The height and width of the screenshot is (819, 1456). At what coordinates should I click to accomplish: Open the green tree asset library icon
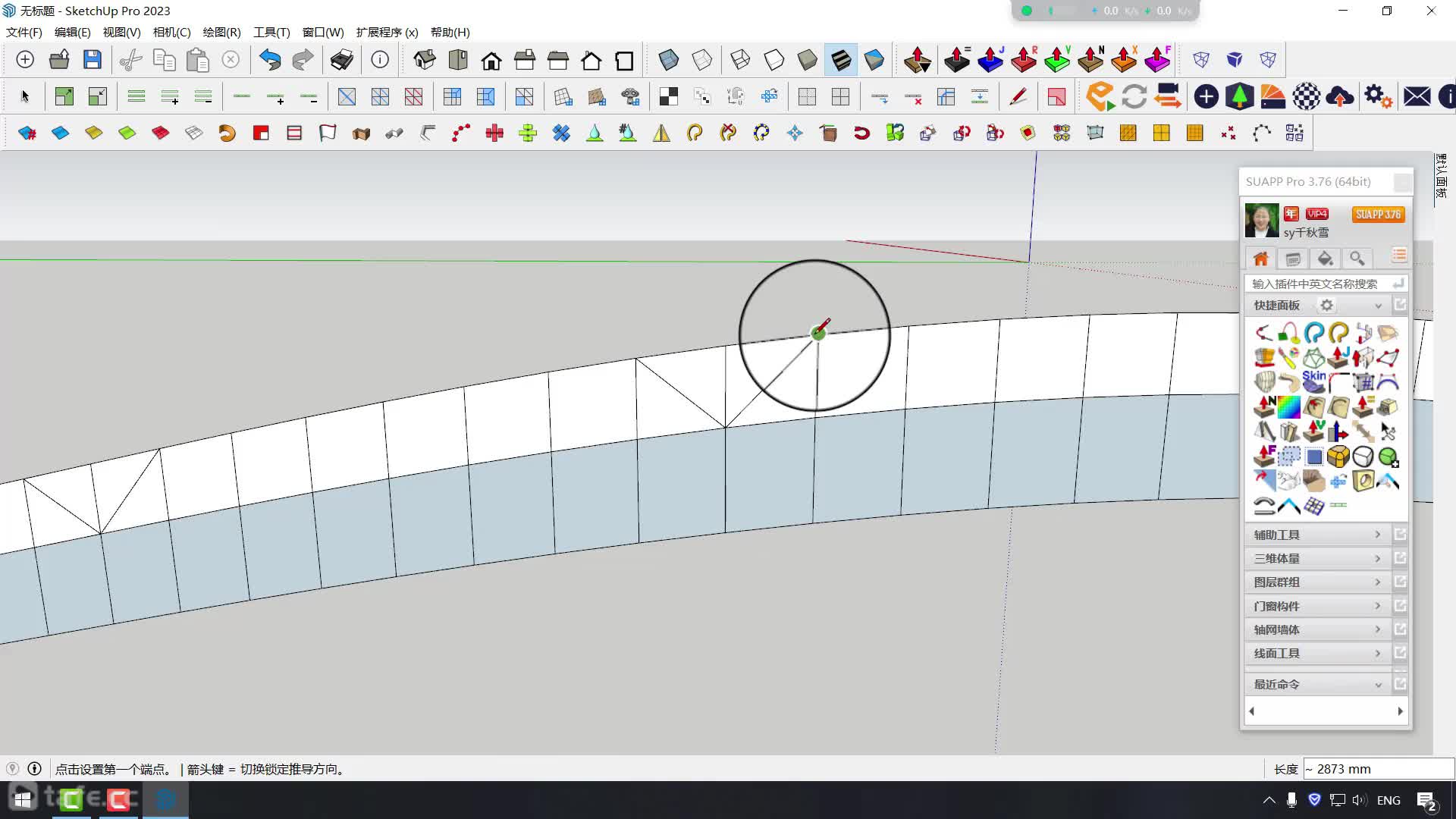click(x=1239, y=96)
